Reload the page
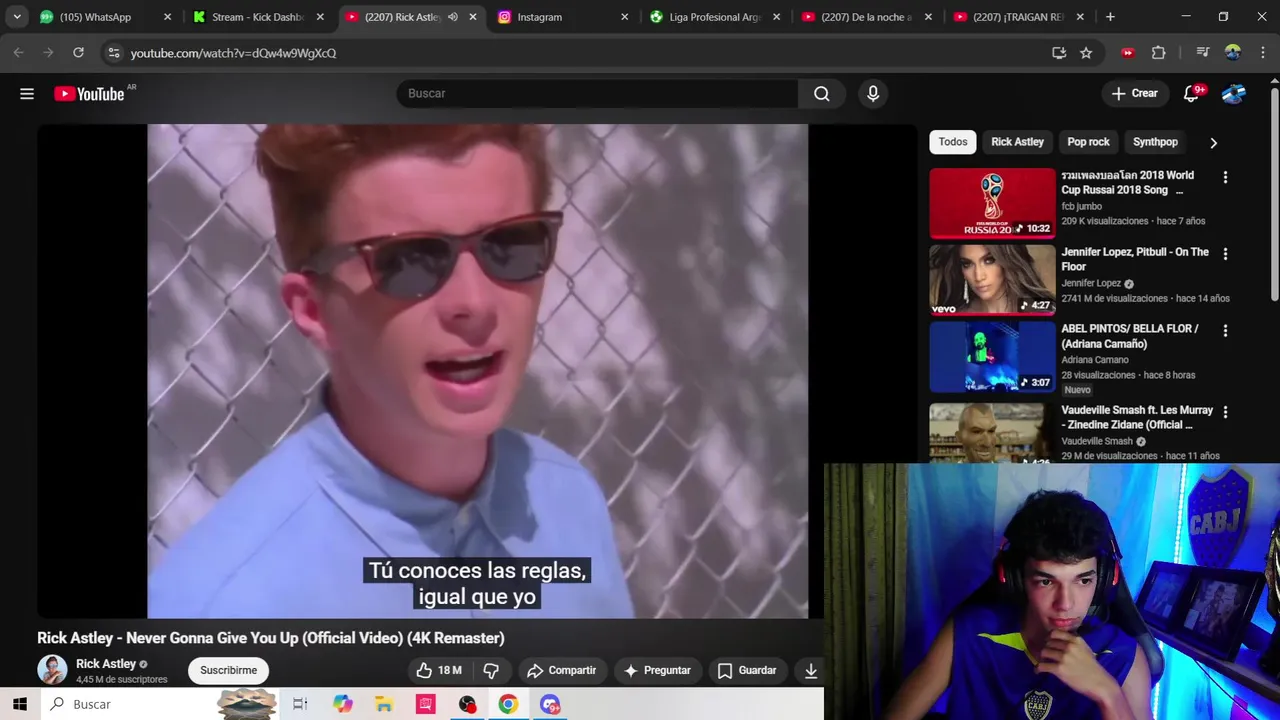 click(78, 53)
